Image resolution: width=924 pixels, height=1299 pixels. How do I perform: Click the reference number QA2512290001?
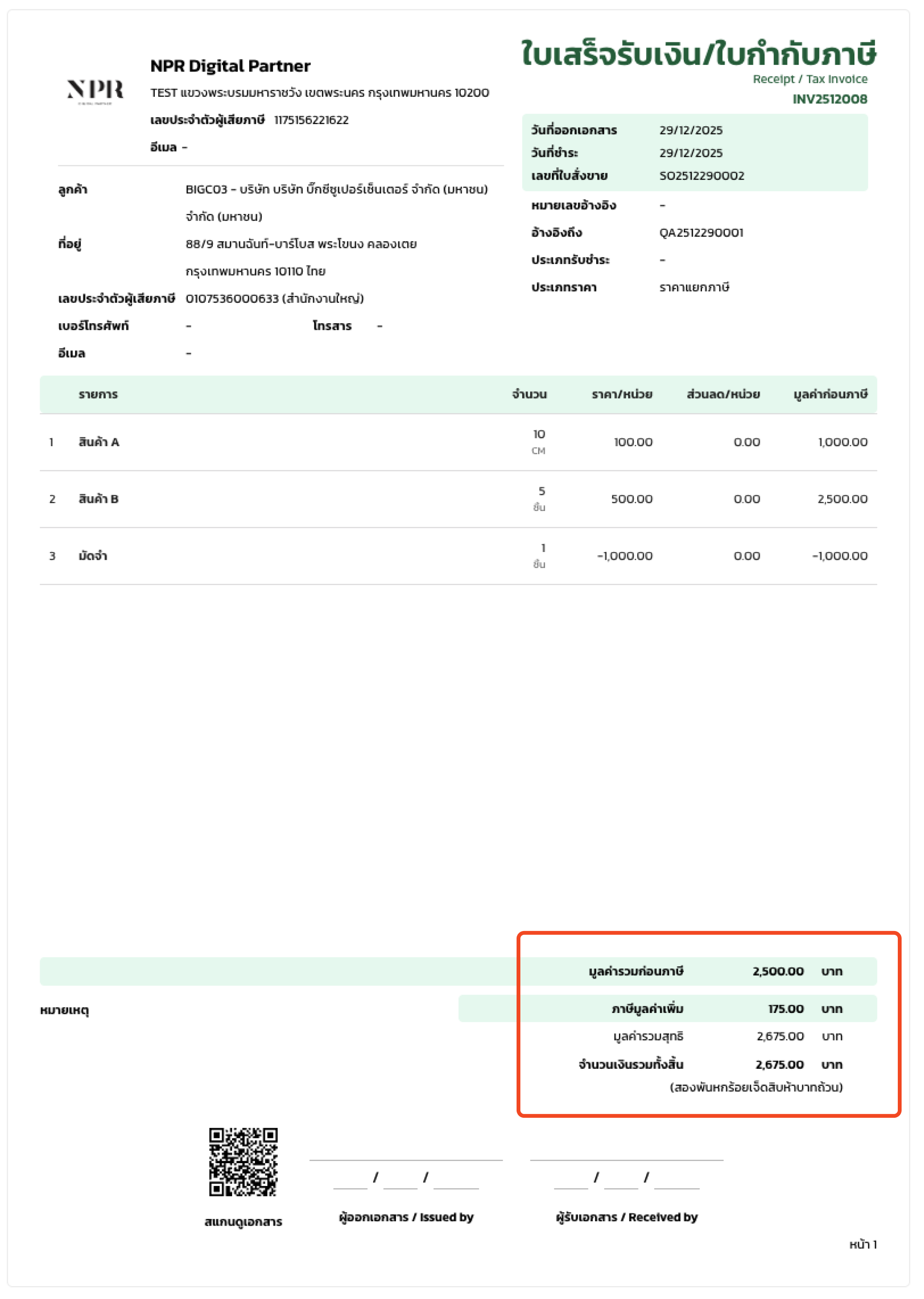point(701,233)
